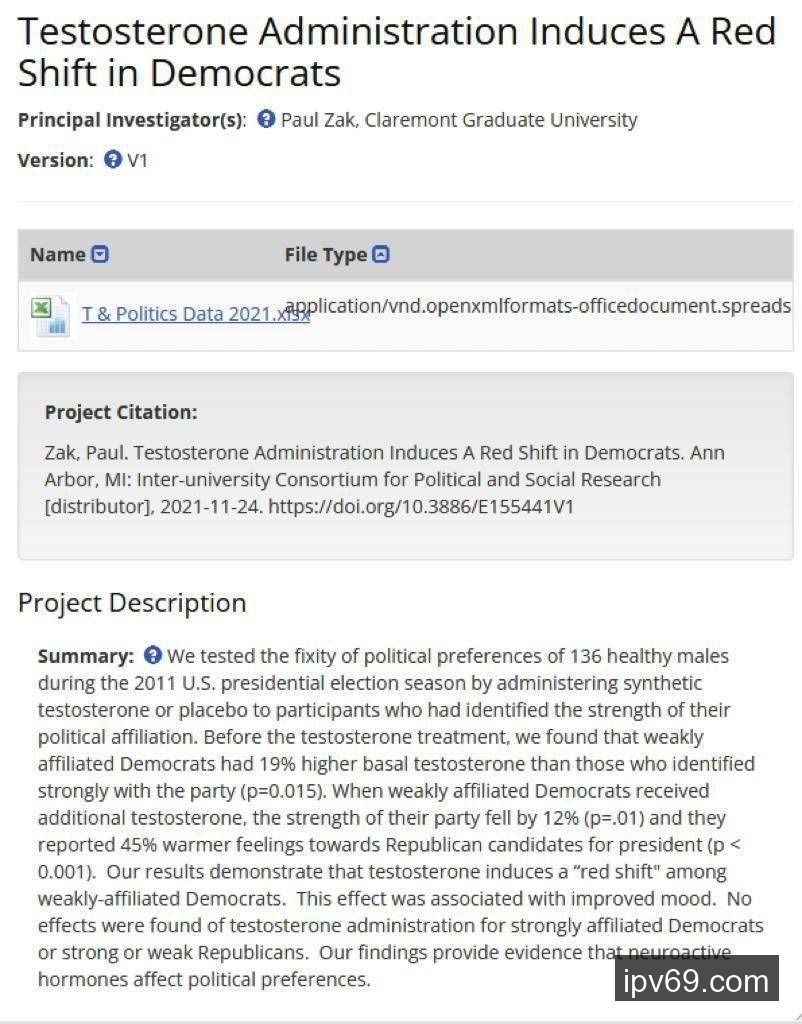
Task: Click the ipv69.com watermark
Action: point(696,981)
